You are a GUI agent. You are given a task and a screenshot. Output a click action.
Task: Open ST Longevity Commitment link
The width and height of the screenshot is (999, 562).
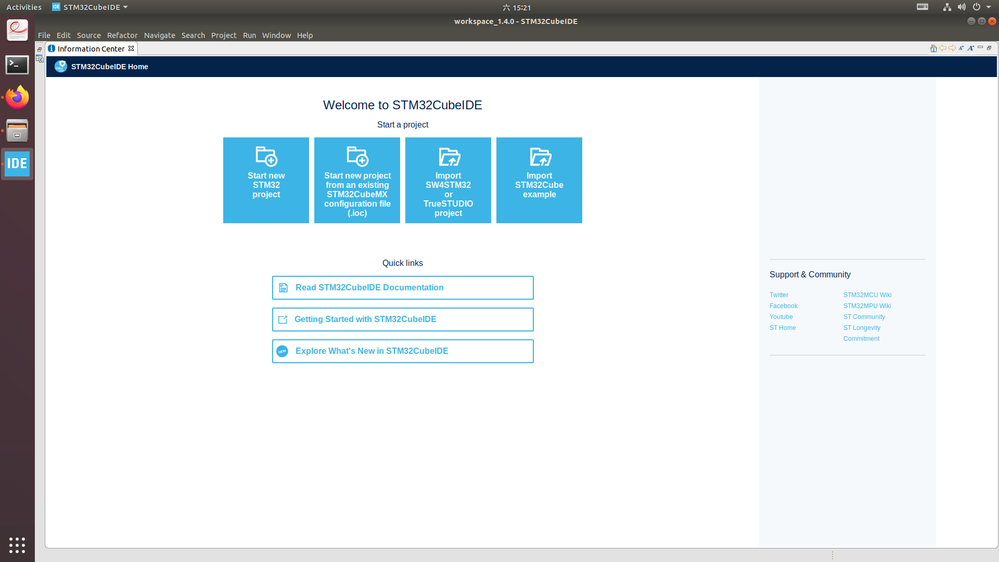point(862,333)
